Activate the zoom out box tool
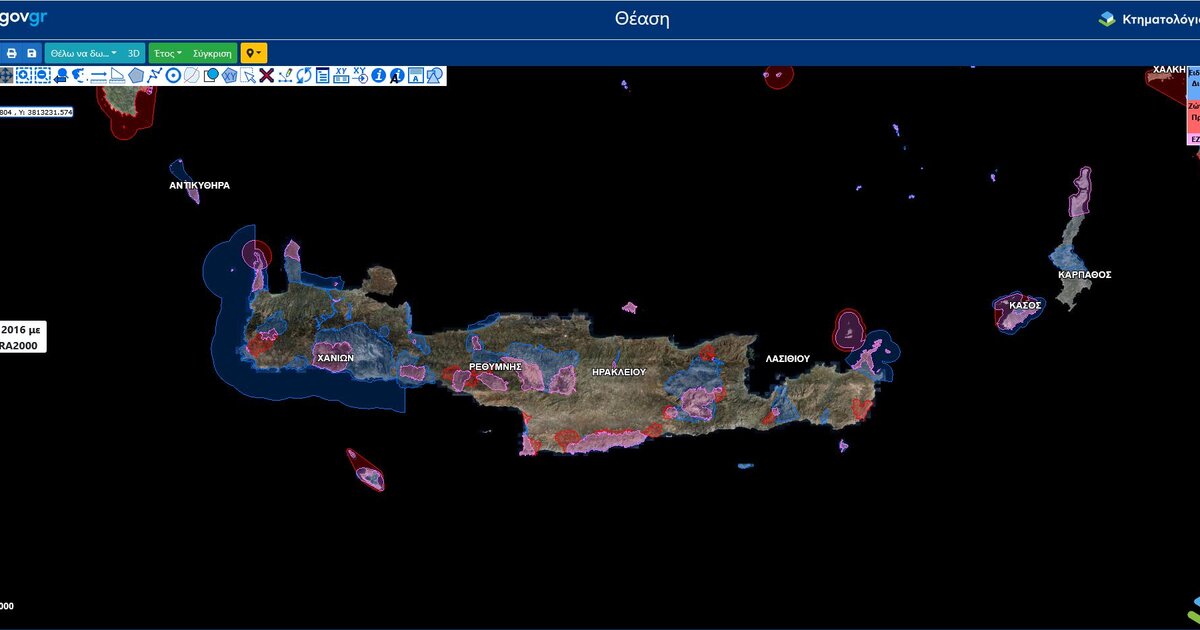 [42, 75]
